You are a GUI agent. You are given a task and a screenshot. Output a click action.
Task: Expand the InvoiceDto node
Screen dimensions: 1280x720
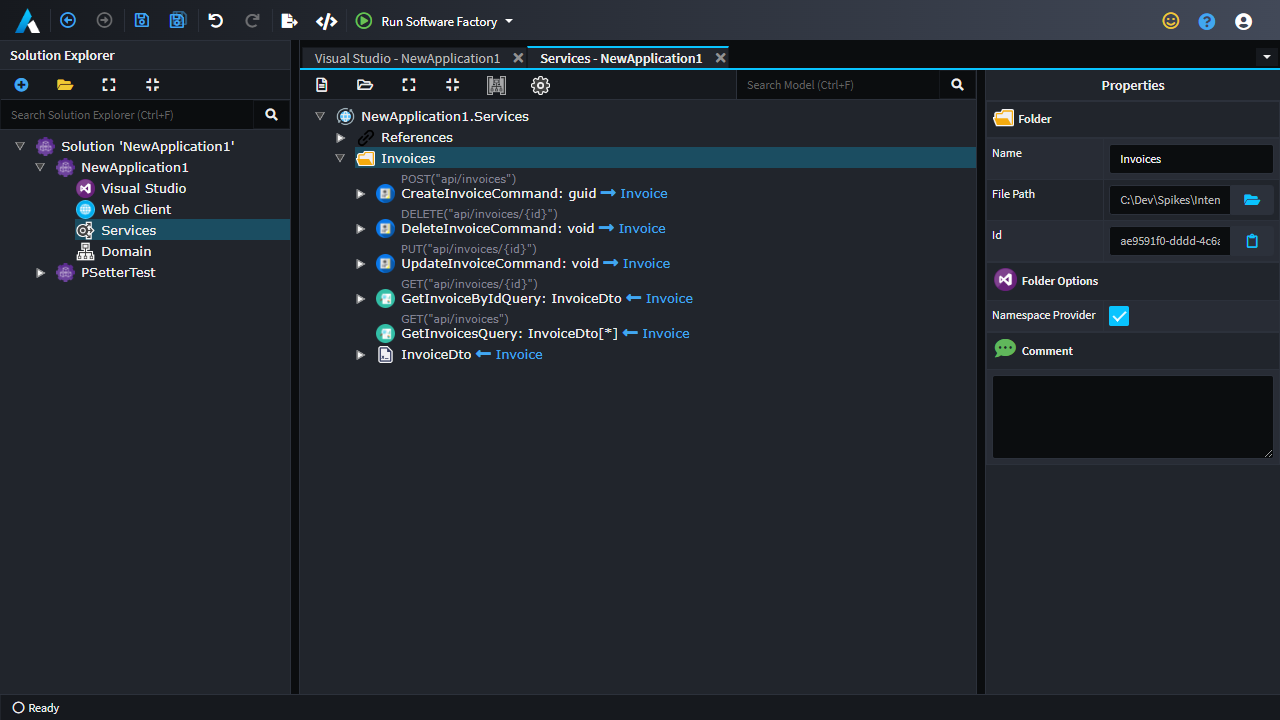(x=360, y=354)
